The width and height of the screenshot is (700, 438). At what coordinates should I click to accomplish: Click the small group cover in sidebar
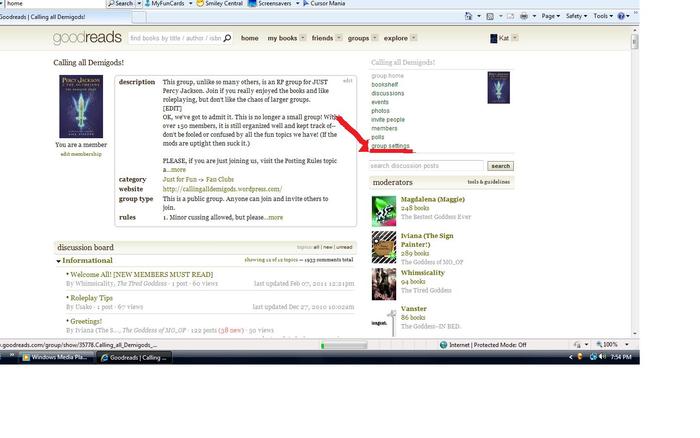(499, 88)
